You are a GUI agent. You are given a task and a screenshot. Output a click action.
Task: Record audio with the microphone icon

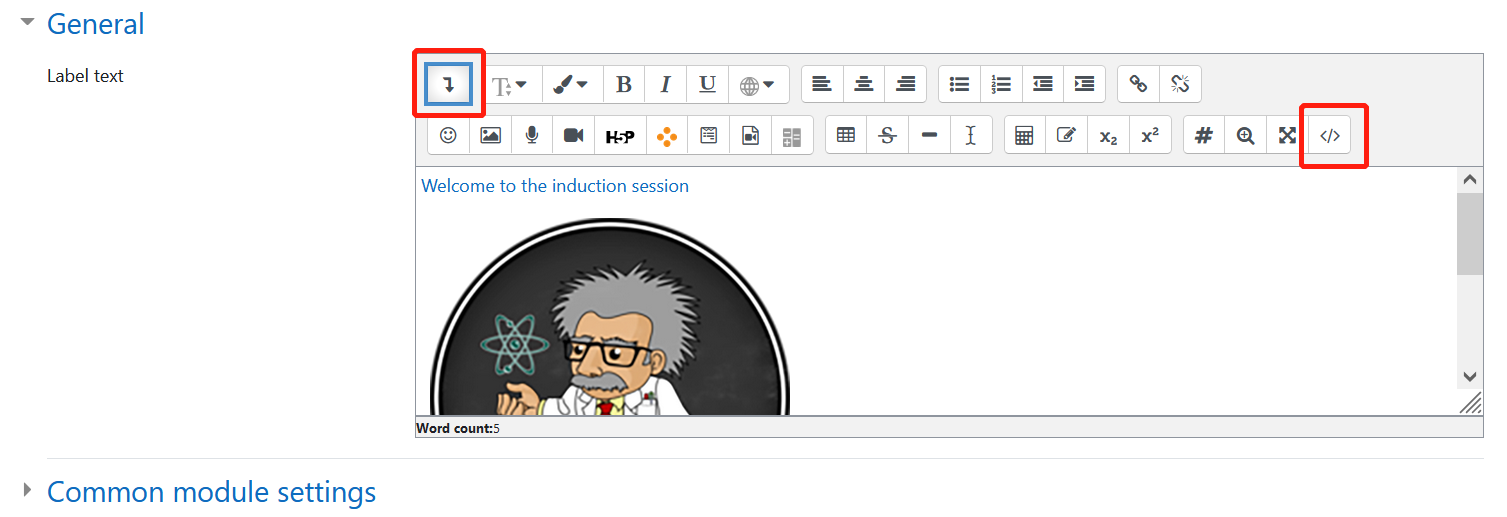(x=532, y=135)
